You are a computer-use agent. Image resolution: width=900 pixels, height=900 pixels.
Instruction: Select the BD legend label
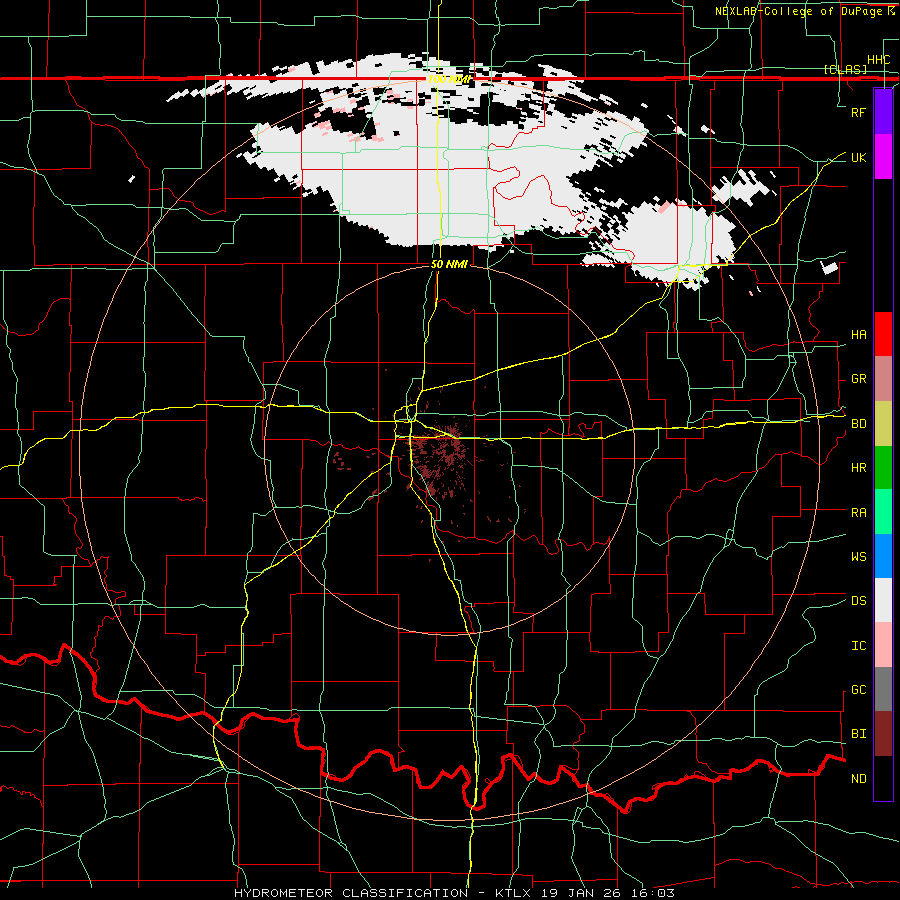[858, 424]
